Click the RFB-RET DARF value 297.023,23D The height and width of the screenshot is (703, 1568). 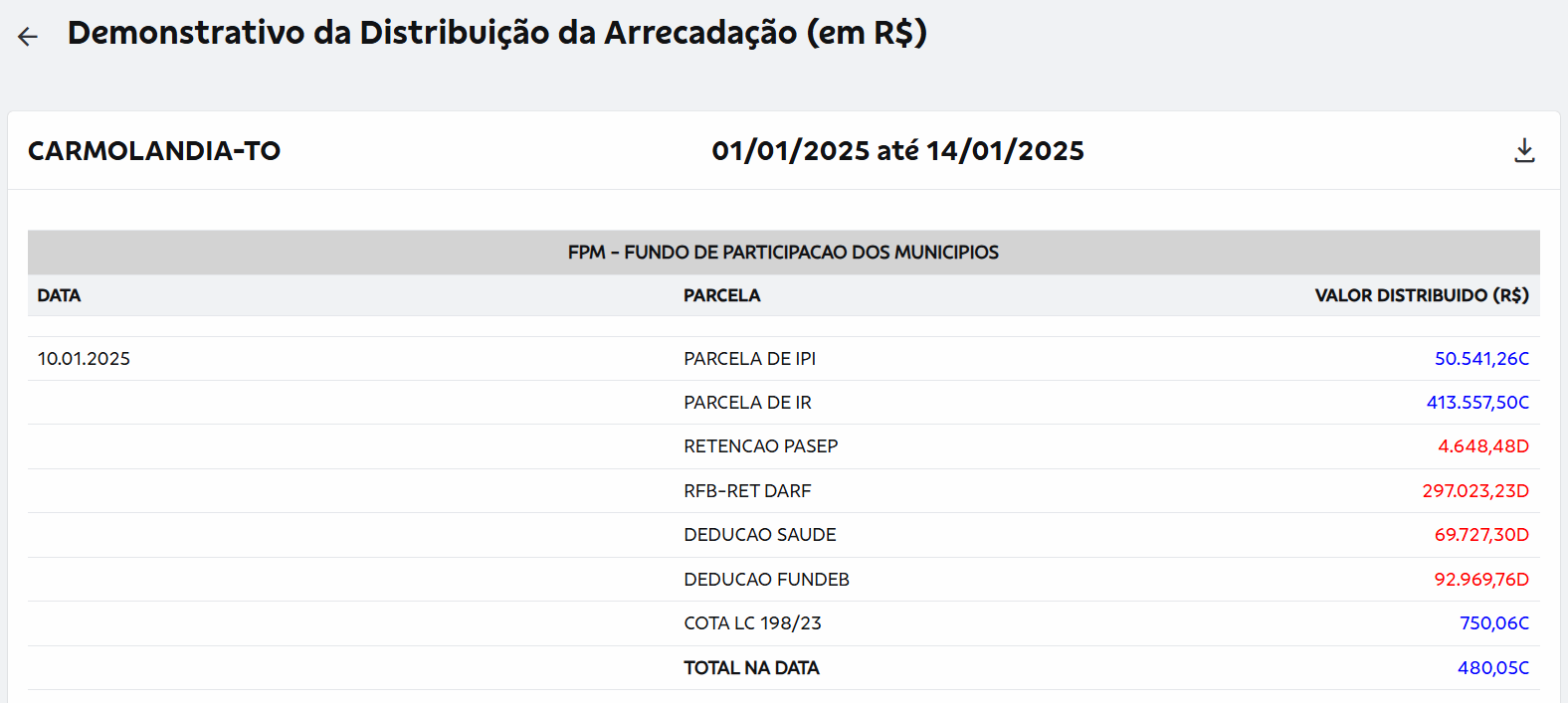[x=1474, y=491]
